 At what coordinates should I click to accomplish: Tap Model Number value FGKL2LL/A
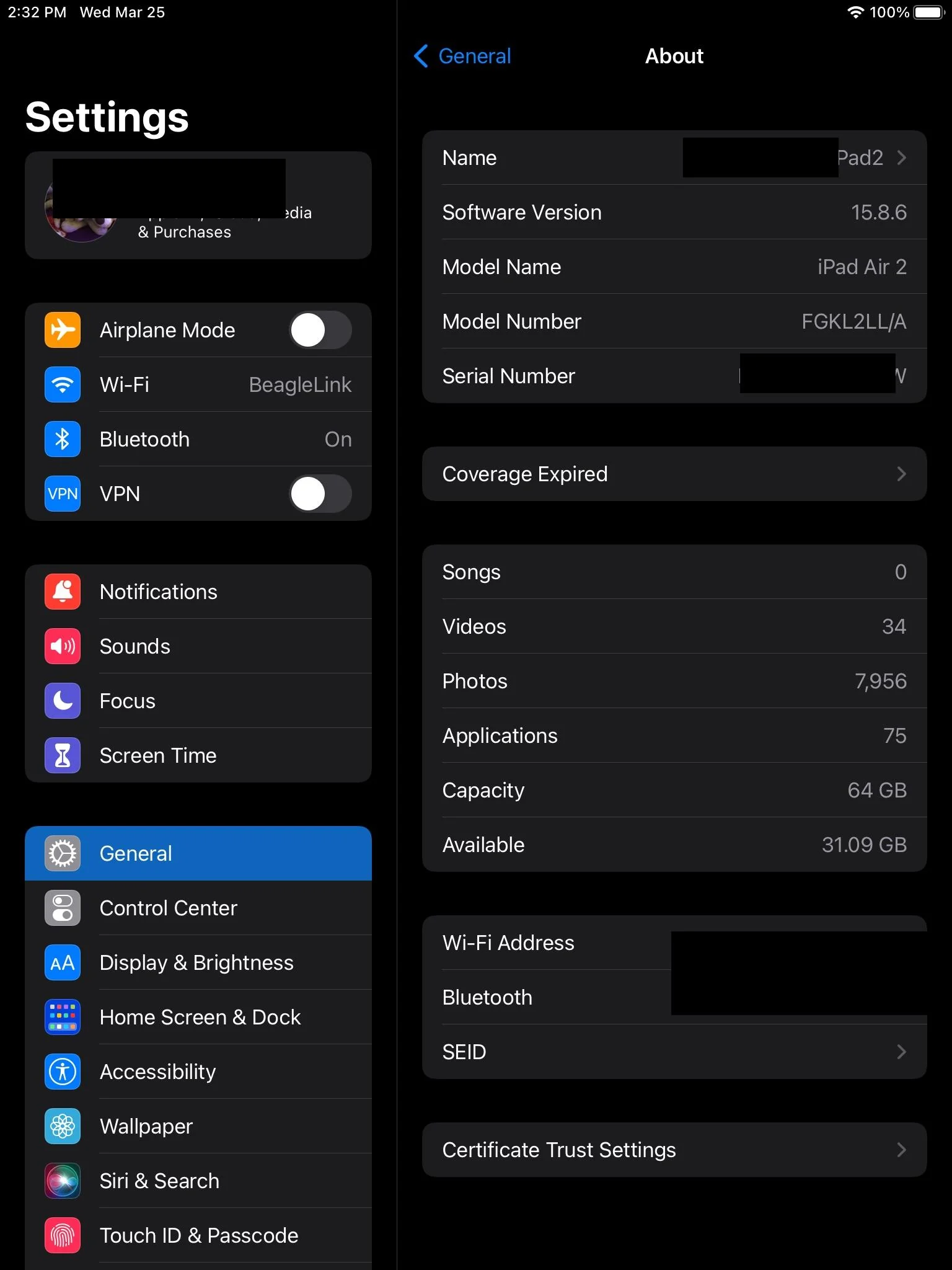(854, 321)
